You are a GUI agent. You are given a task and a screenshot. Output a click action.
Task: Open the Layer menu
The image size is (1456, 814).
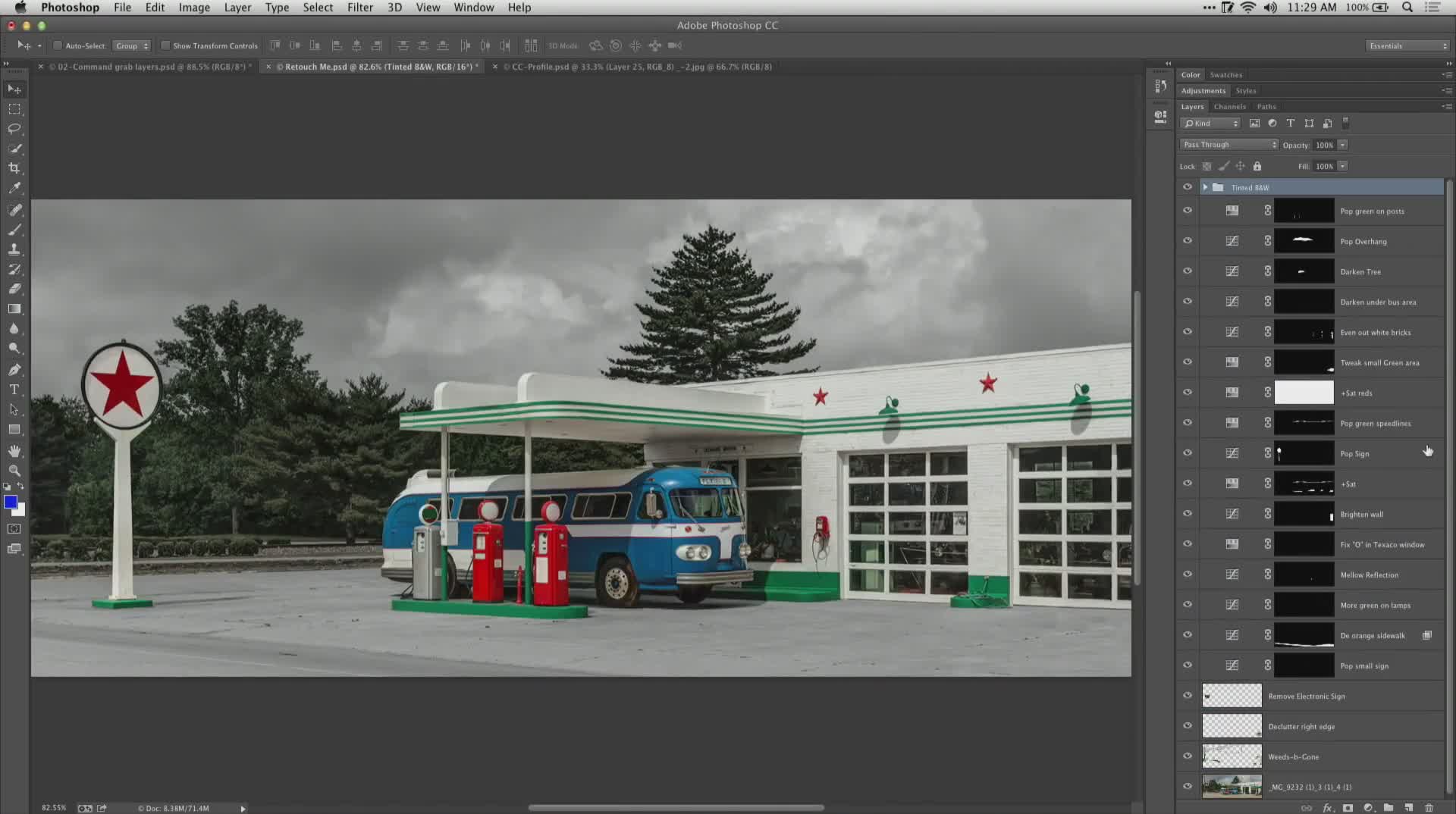tap(237, 8)
